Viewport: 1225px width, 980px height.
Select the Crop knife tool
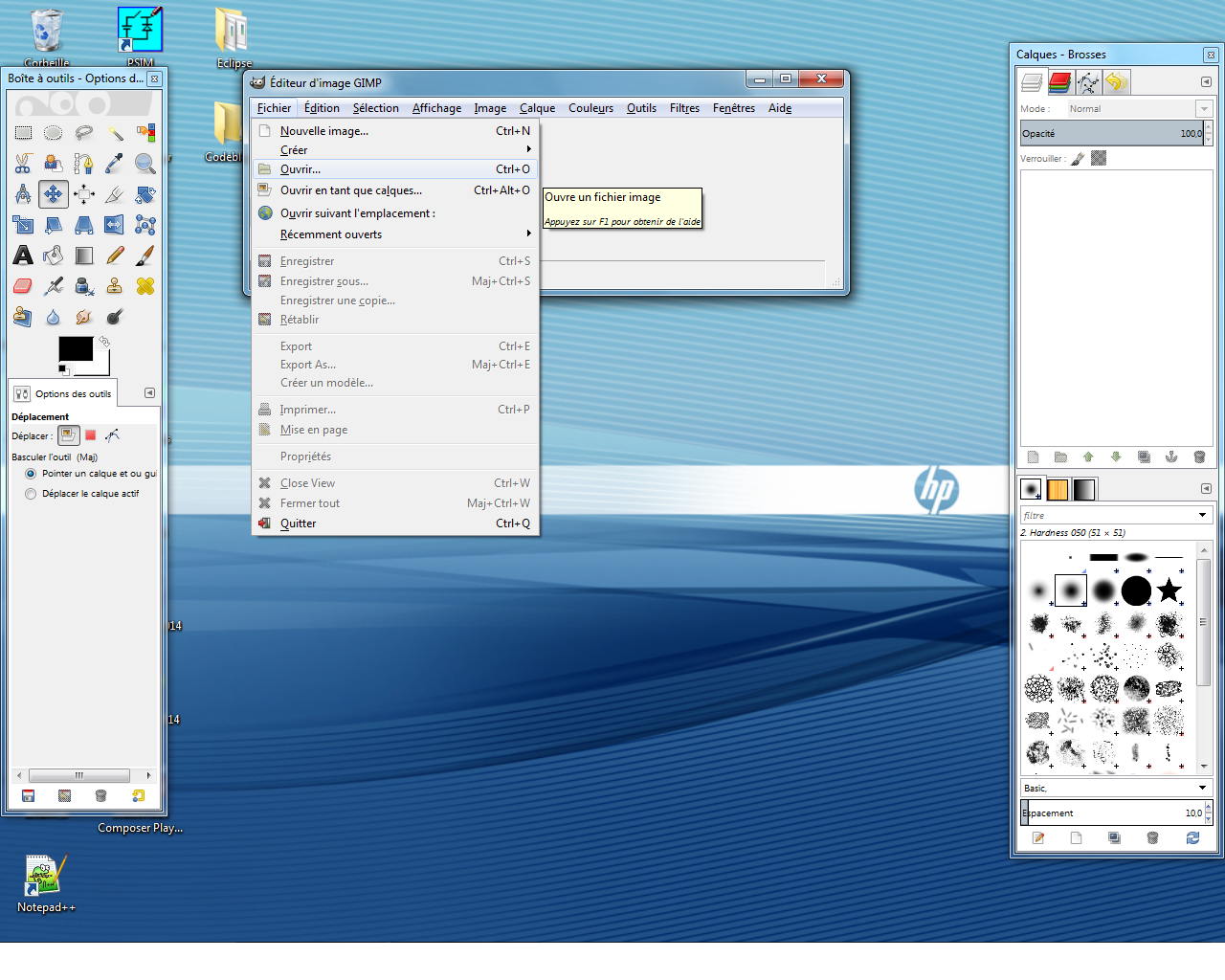click(115, 194)
